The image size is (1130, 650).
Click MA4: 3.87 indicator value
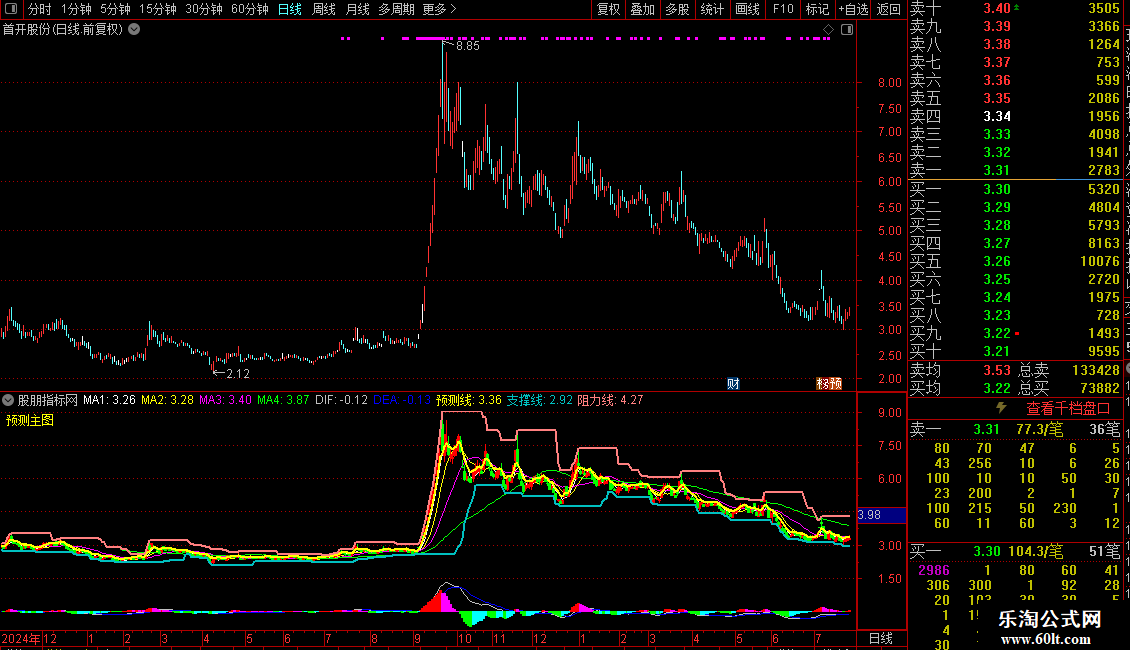283,400
